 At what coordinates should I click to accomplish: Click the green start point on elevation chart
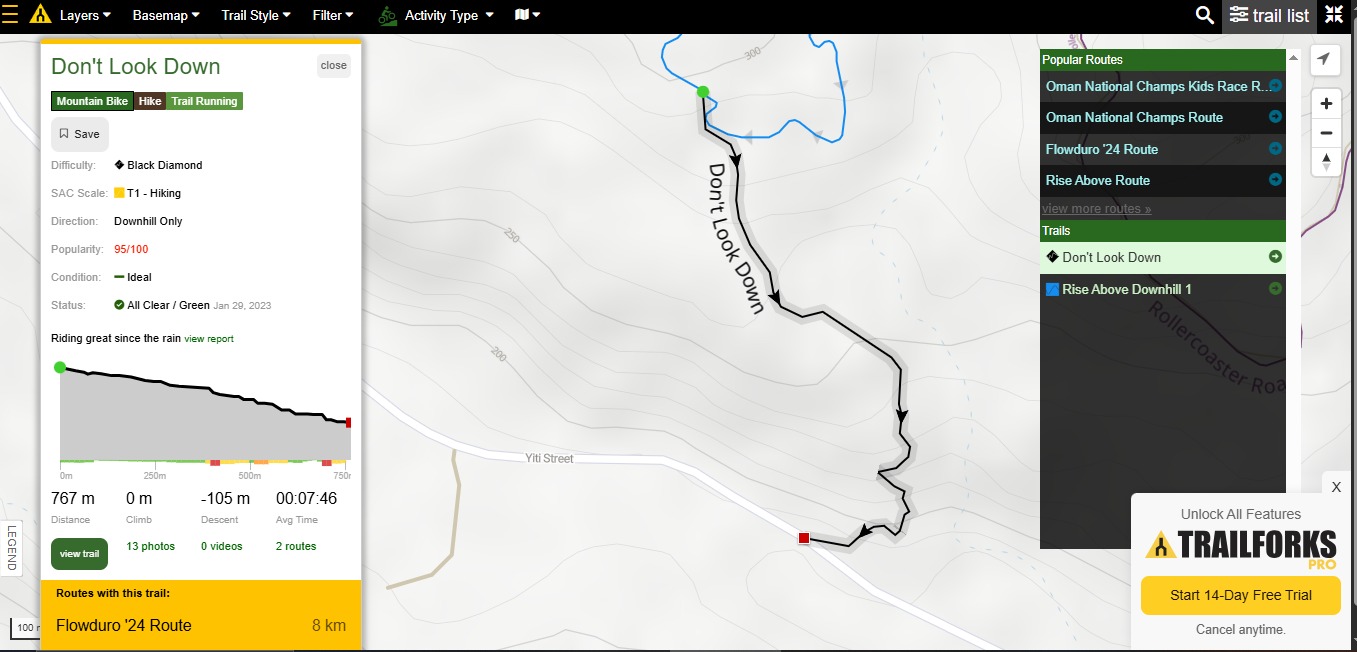tap(60, 367)
